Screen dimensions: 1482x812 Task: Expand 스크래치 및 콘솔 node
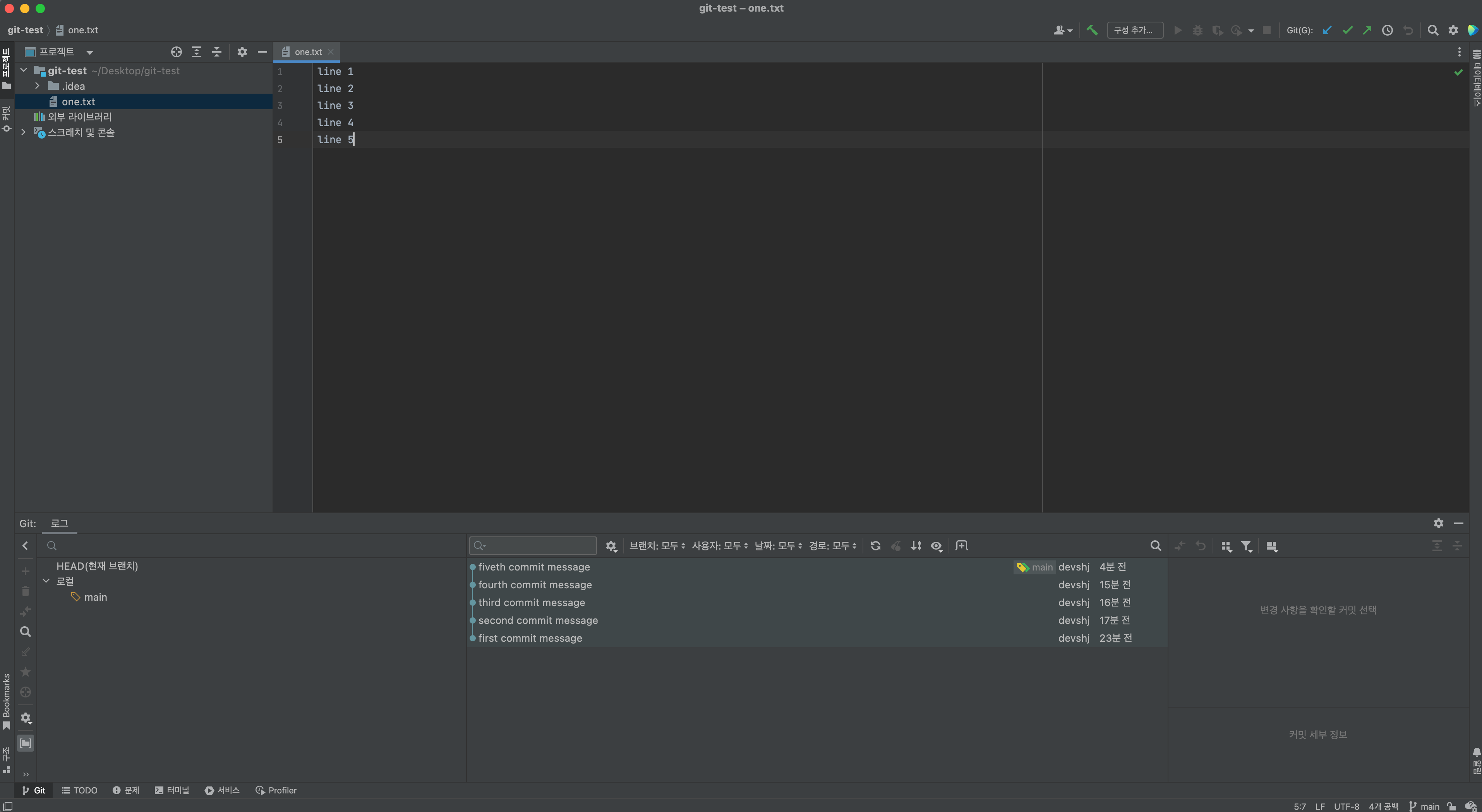tap(24, 132)
